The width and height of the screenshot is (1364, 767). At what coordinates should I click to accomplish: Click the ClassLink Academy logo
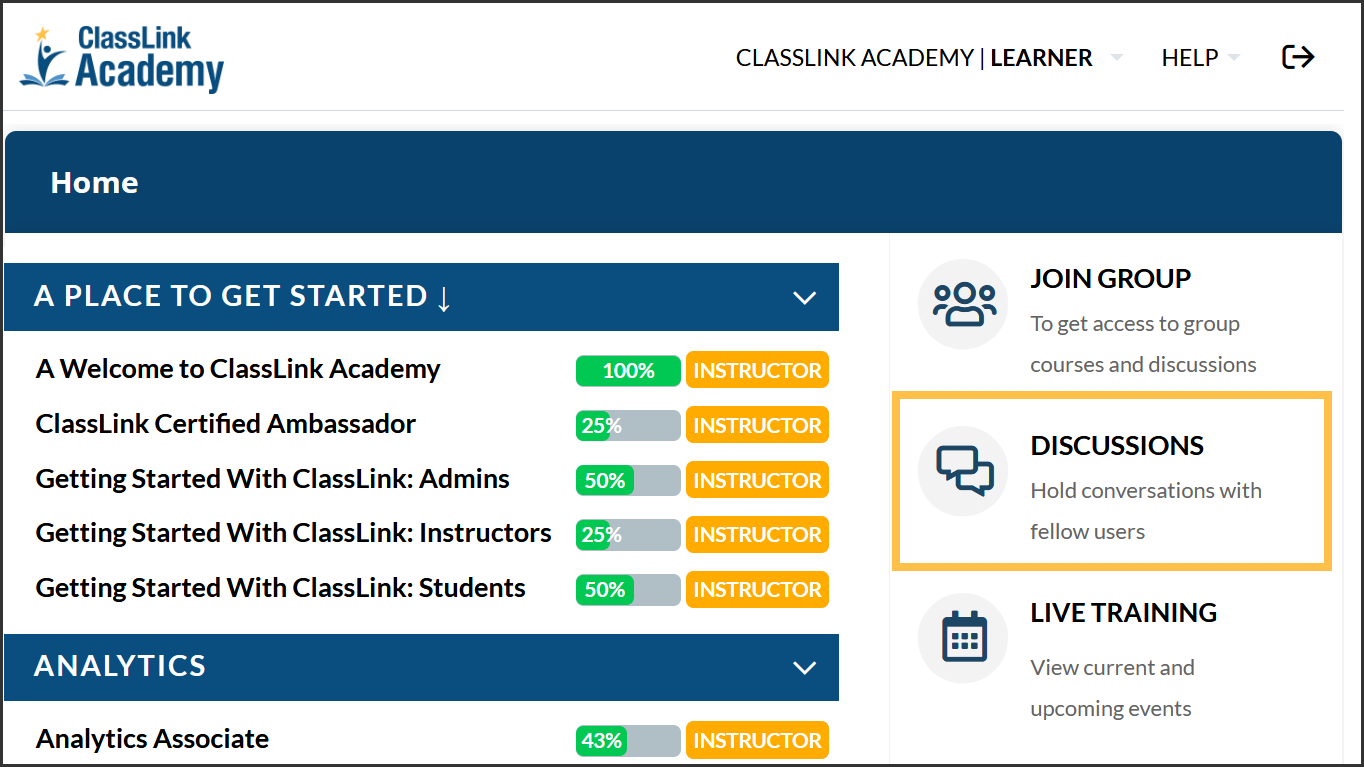[x=122, y=60]
